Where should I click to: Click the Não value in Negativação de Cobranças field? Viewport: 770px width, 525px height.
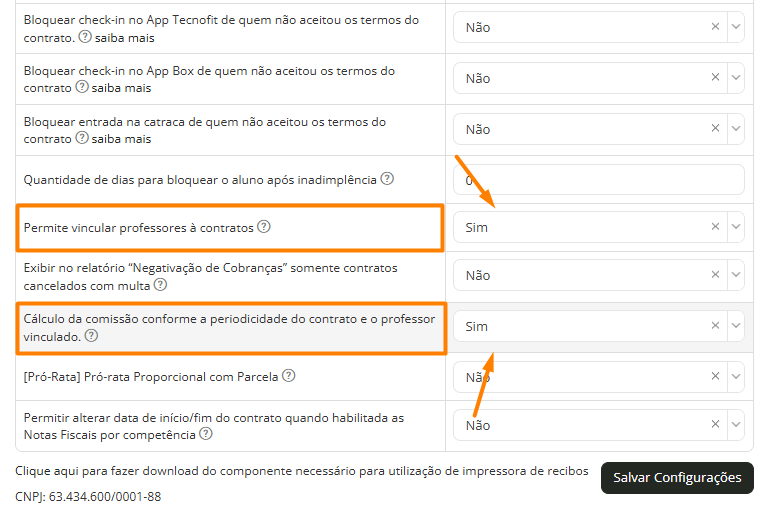(478, 276)
